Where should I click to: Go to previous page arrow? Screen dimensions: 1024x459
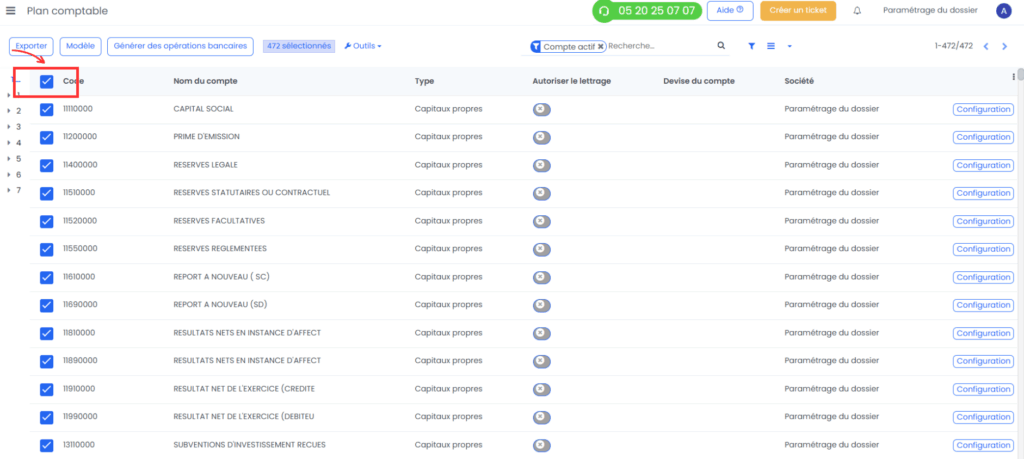pyautogui.click(x=986, y=46)
